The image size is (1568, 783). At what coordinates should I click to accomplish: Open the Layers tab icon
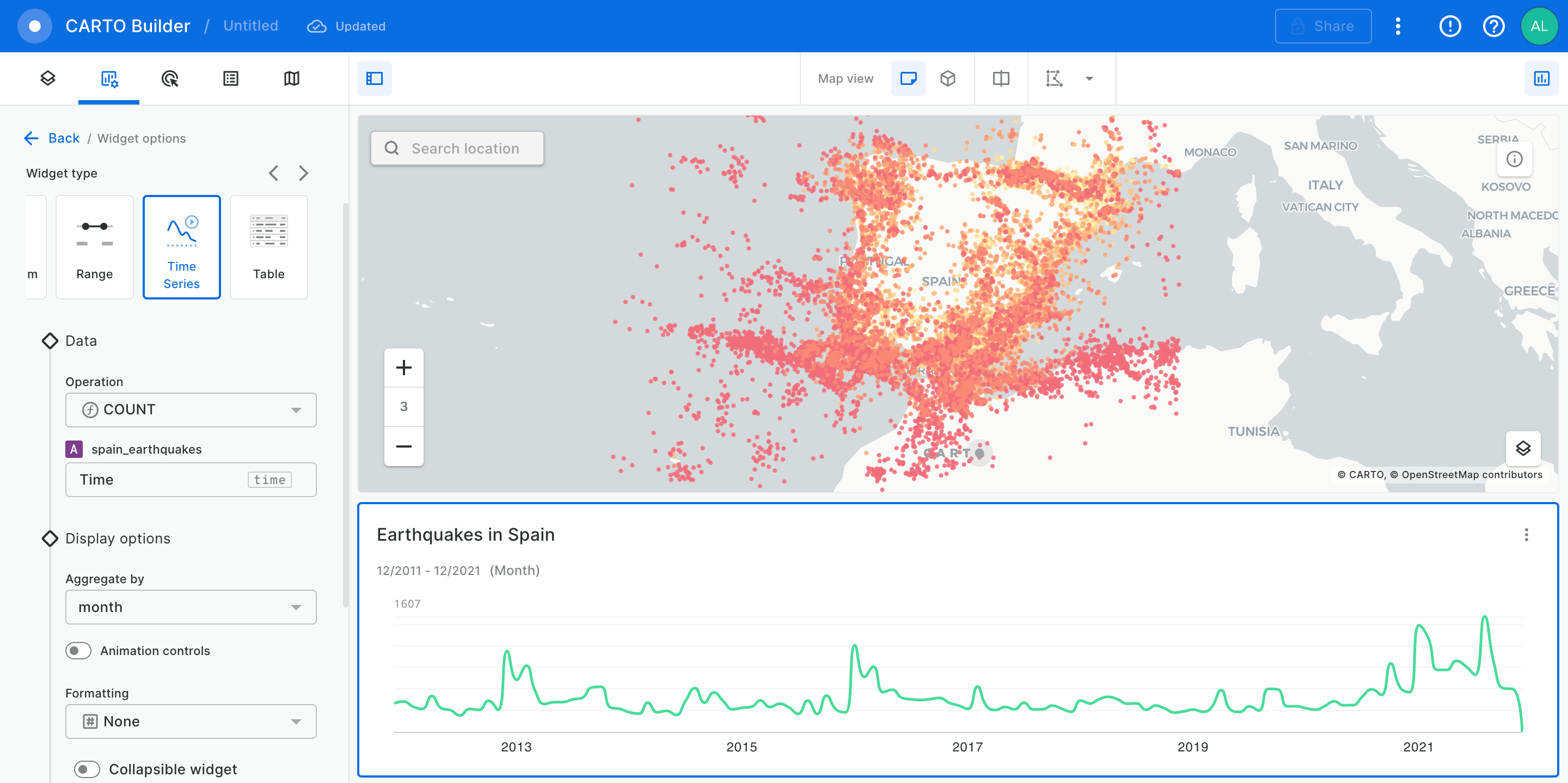click(47, 78)
